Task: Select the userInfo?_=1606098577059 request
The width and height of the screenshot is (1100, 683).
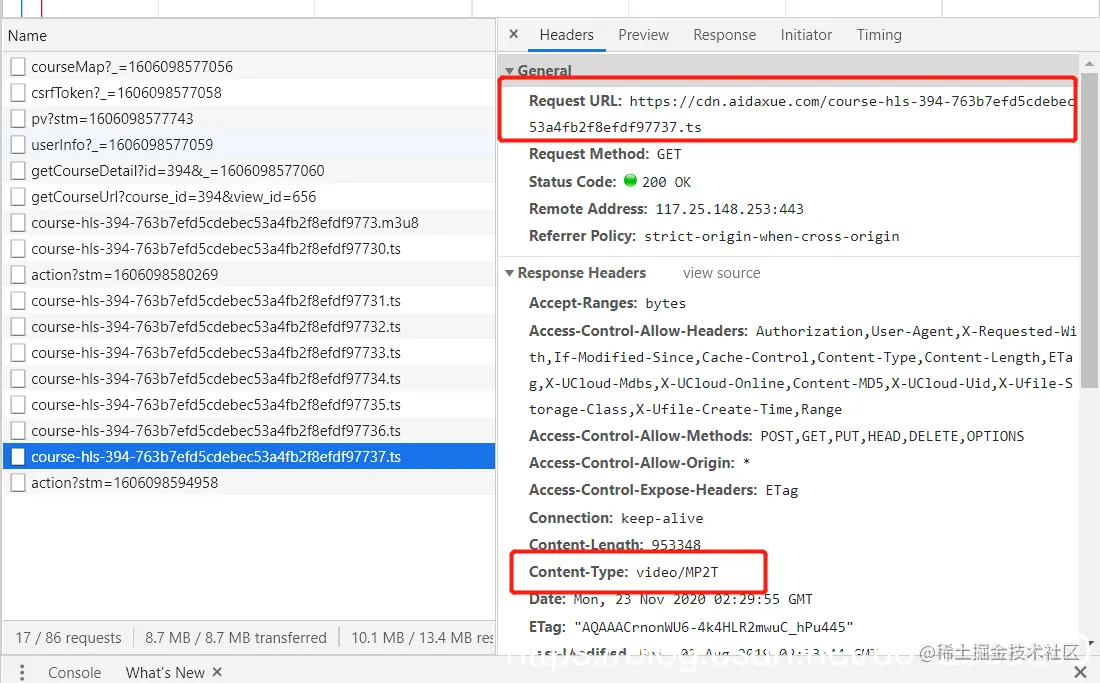Action: pyautogui.click(x=249, y=144)
